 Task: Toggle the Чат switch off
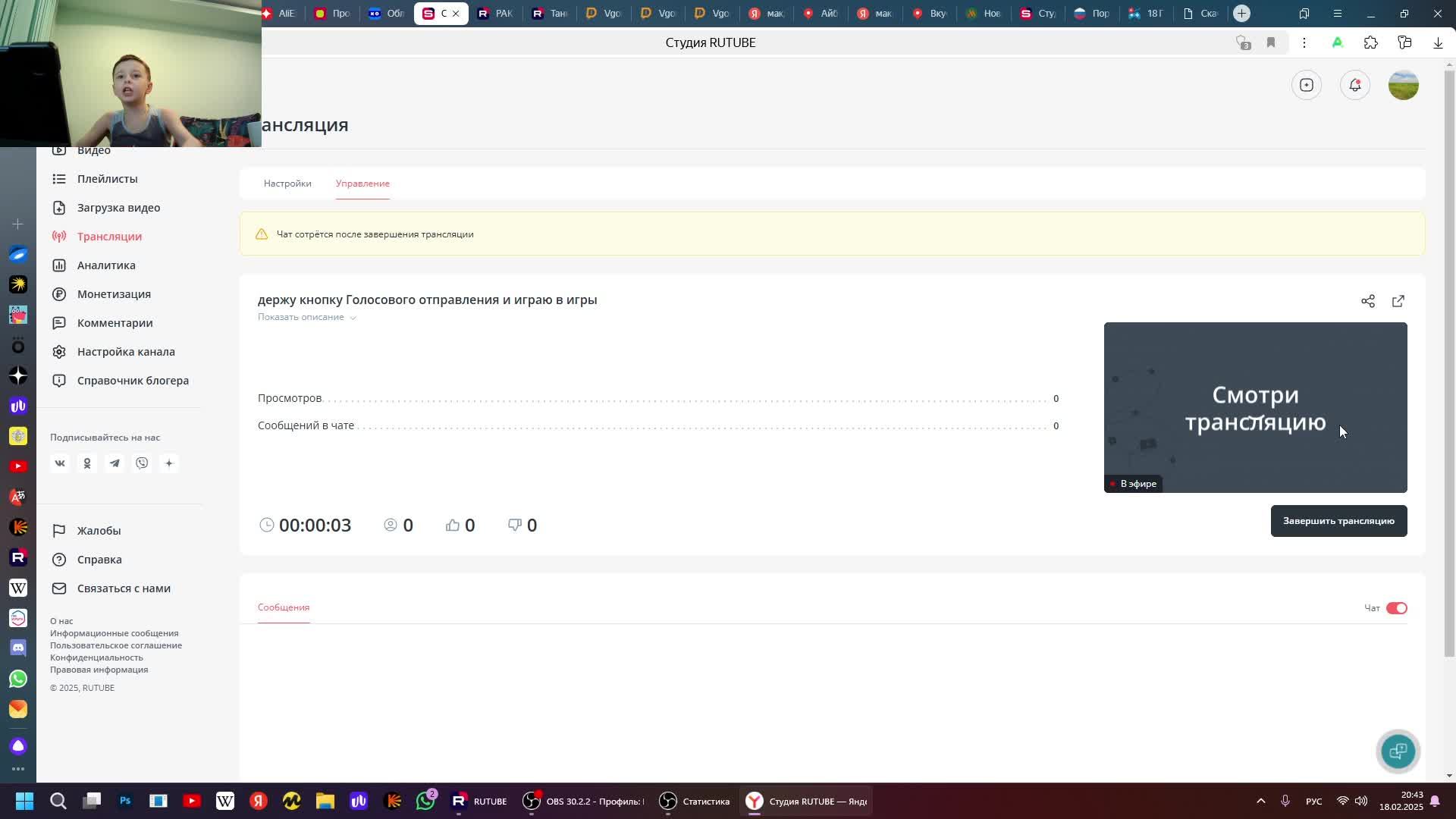(1396, 608)
